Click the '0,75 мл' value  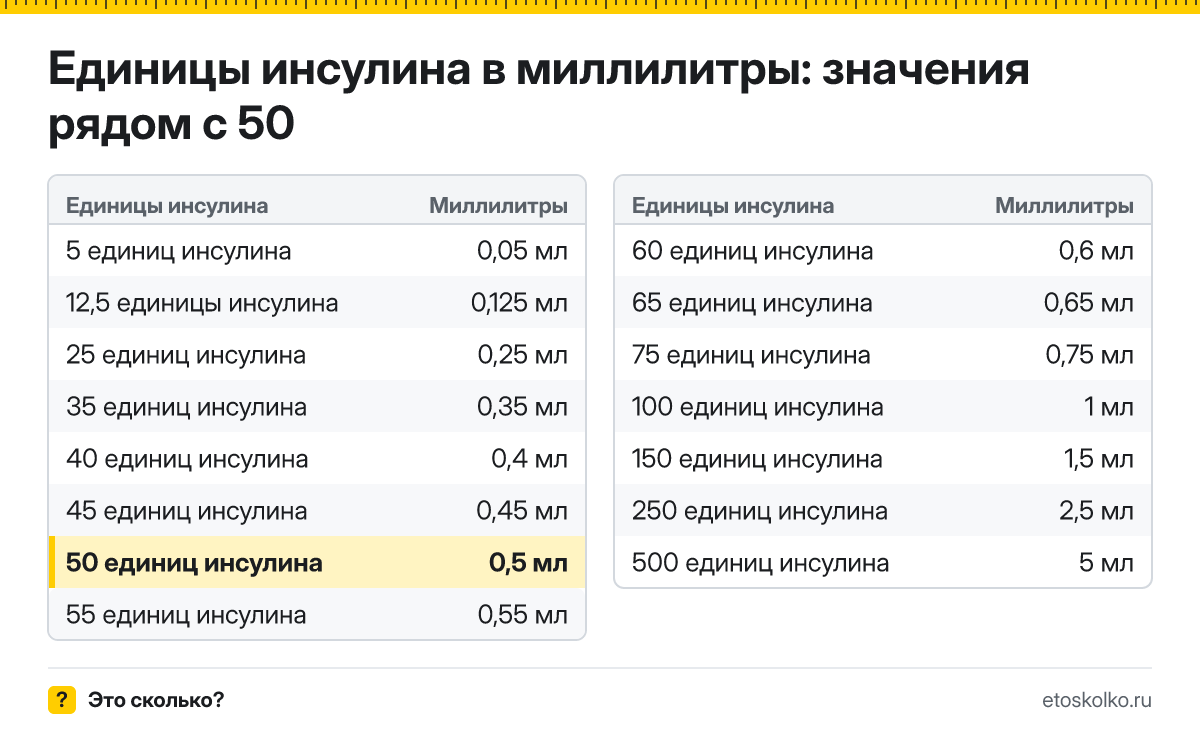tap(1089, 354)
